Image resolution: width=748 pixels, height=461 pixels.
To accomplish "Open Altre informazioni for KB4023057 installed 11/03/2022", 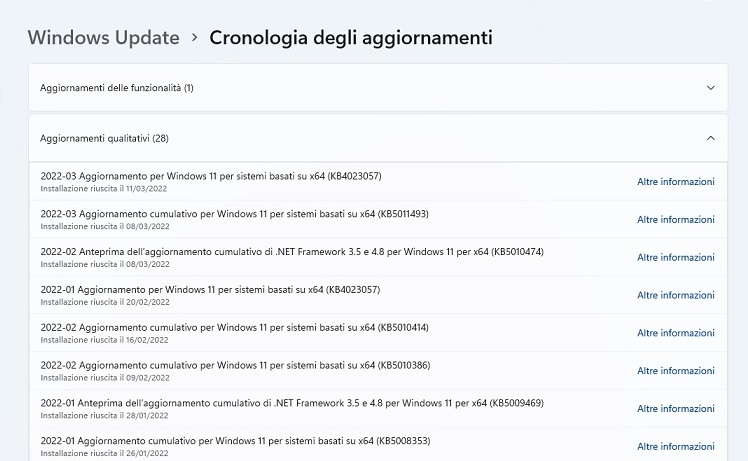I will pos(675,181).
